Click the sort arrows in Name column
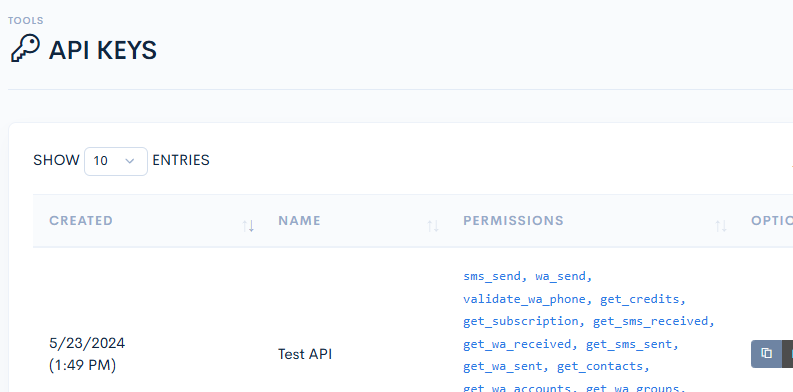This screenshot has height=392, width=793. point(432,226)
